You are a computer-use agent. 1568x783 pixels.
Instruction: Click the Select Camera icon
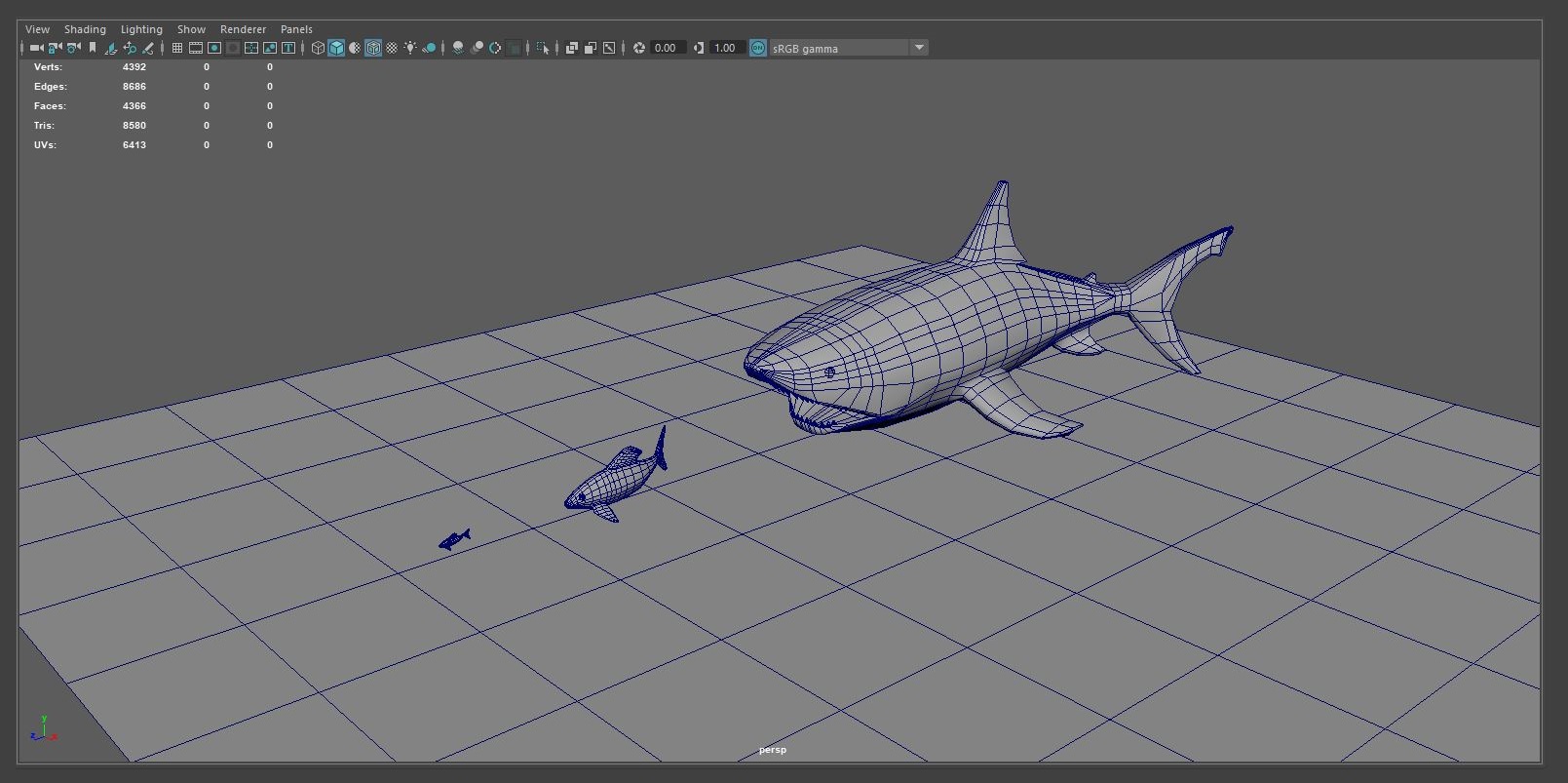(36, 48)
